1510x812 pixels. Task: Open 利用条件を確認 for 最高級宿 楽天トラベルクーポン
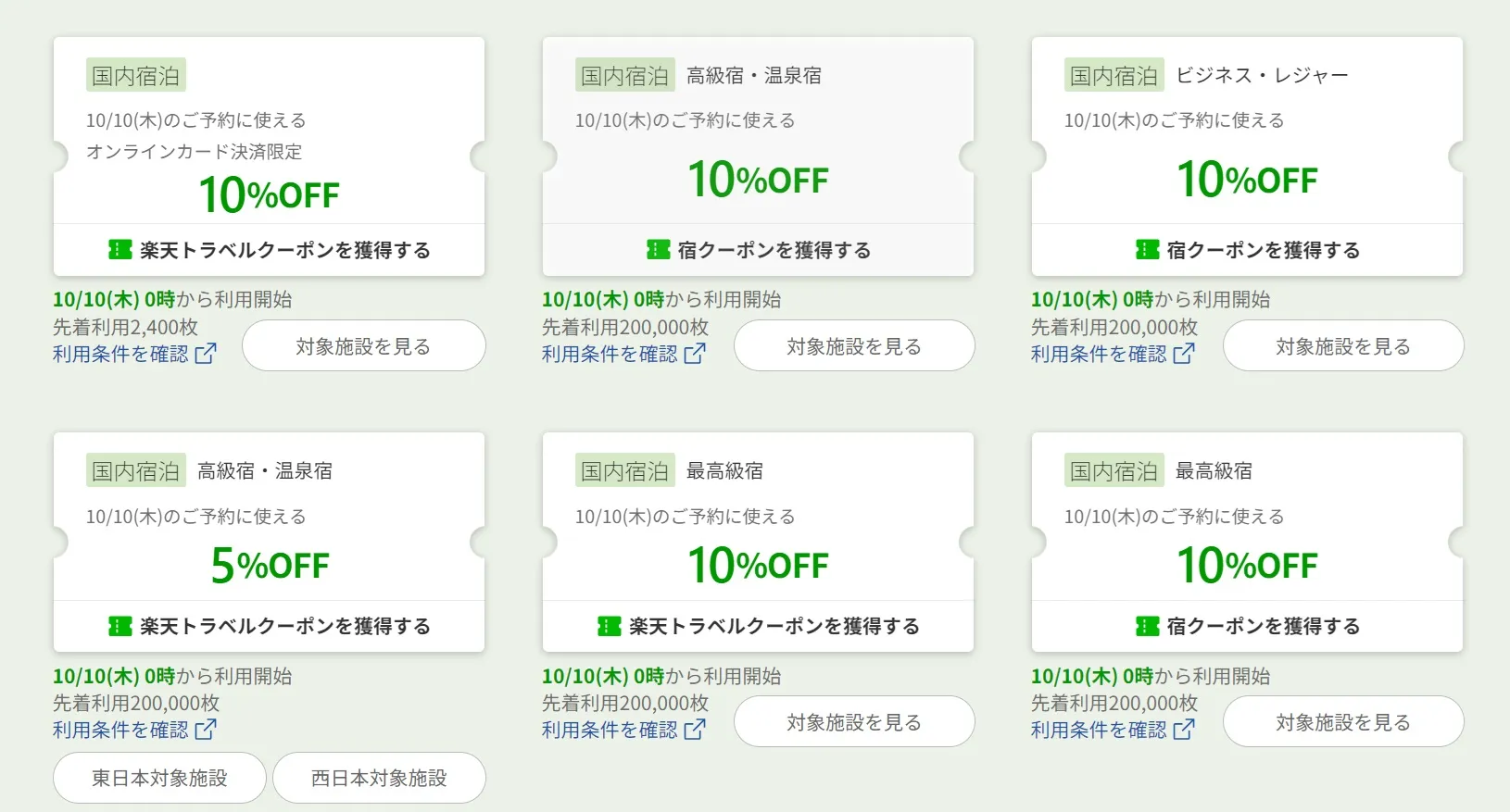[x=623, y=730]
